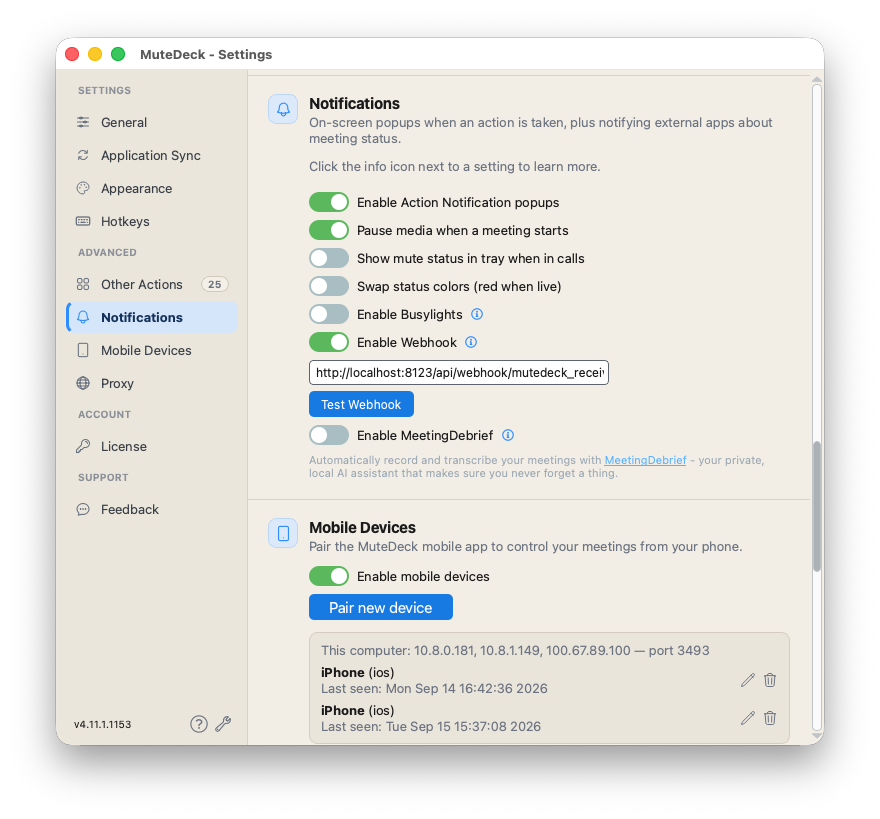Click the Test Webhook button

pos(361,404)
